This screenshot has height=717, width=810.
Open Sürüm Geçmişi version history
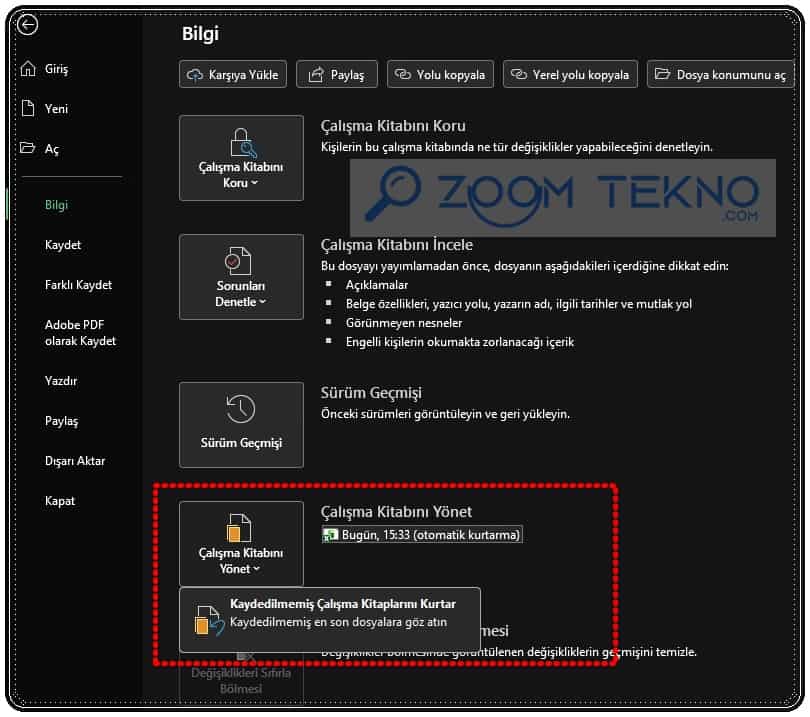(x=241, y=424)
